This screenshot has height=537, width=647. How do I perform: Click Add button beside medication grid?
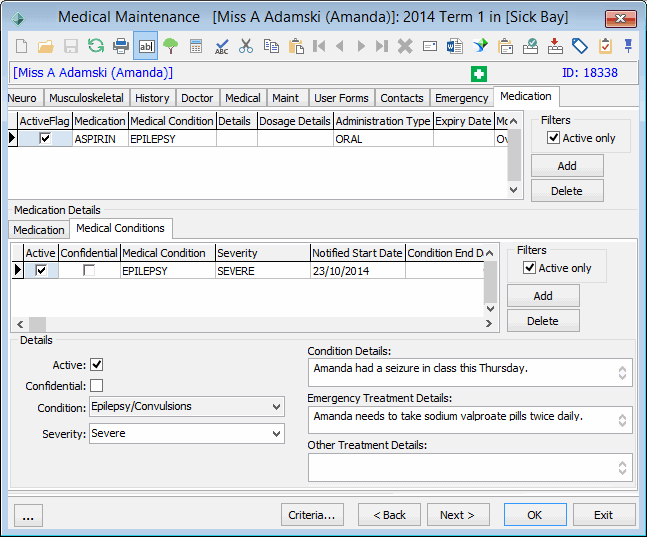[567, 166]
